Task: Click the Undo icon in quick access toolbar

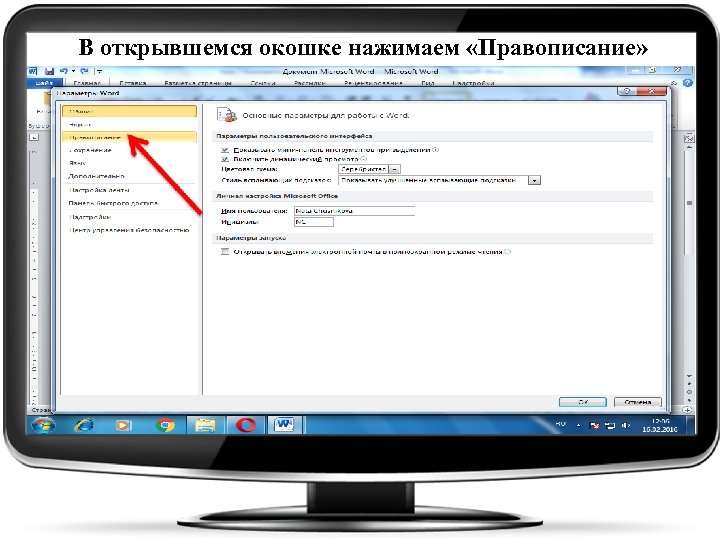Action: (x=64, y=71)
